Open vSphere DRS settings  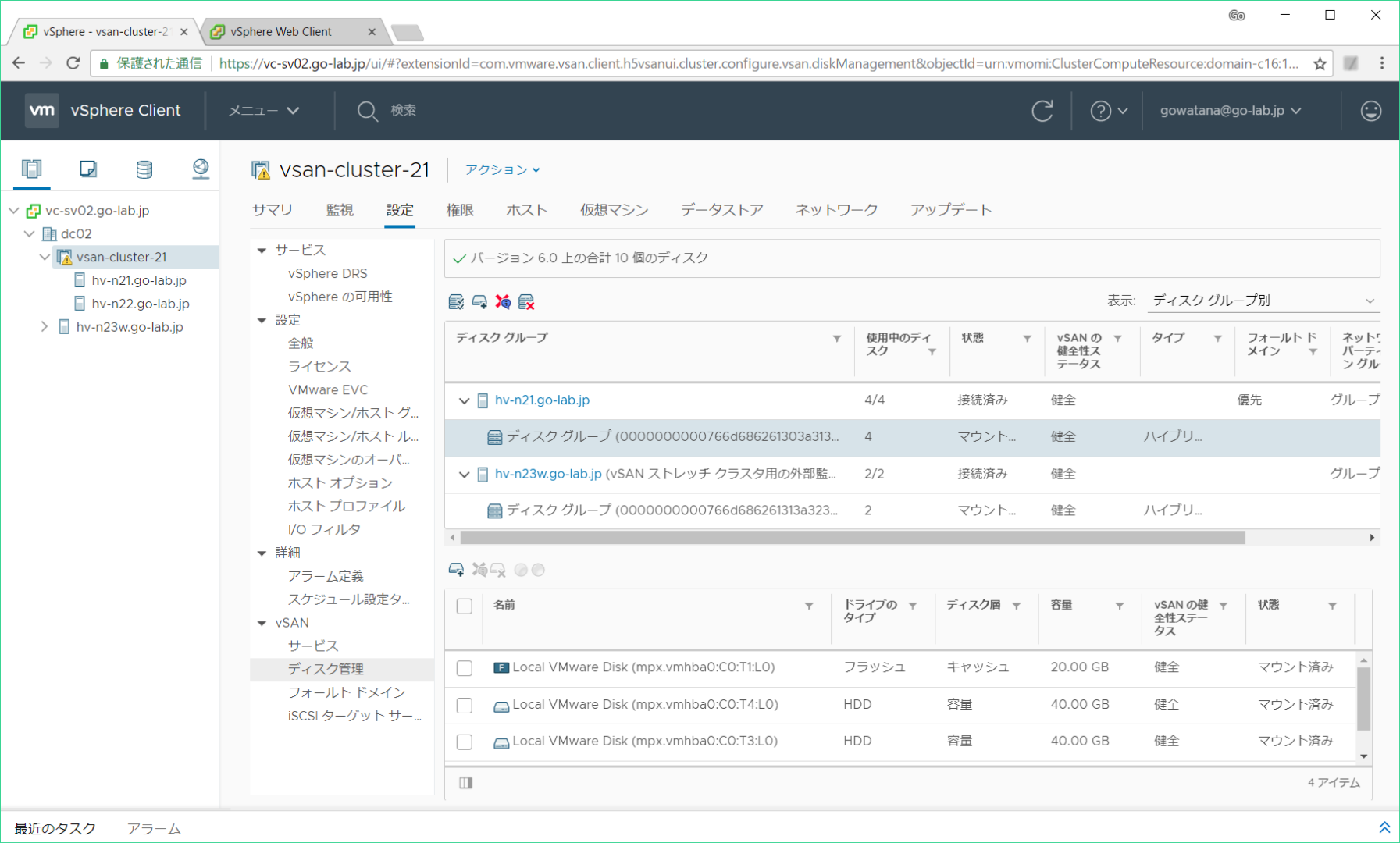(x=327, y=273)
